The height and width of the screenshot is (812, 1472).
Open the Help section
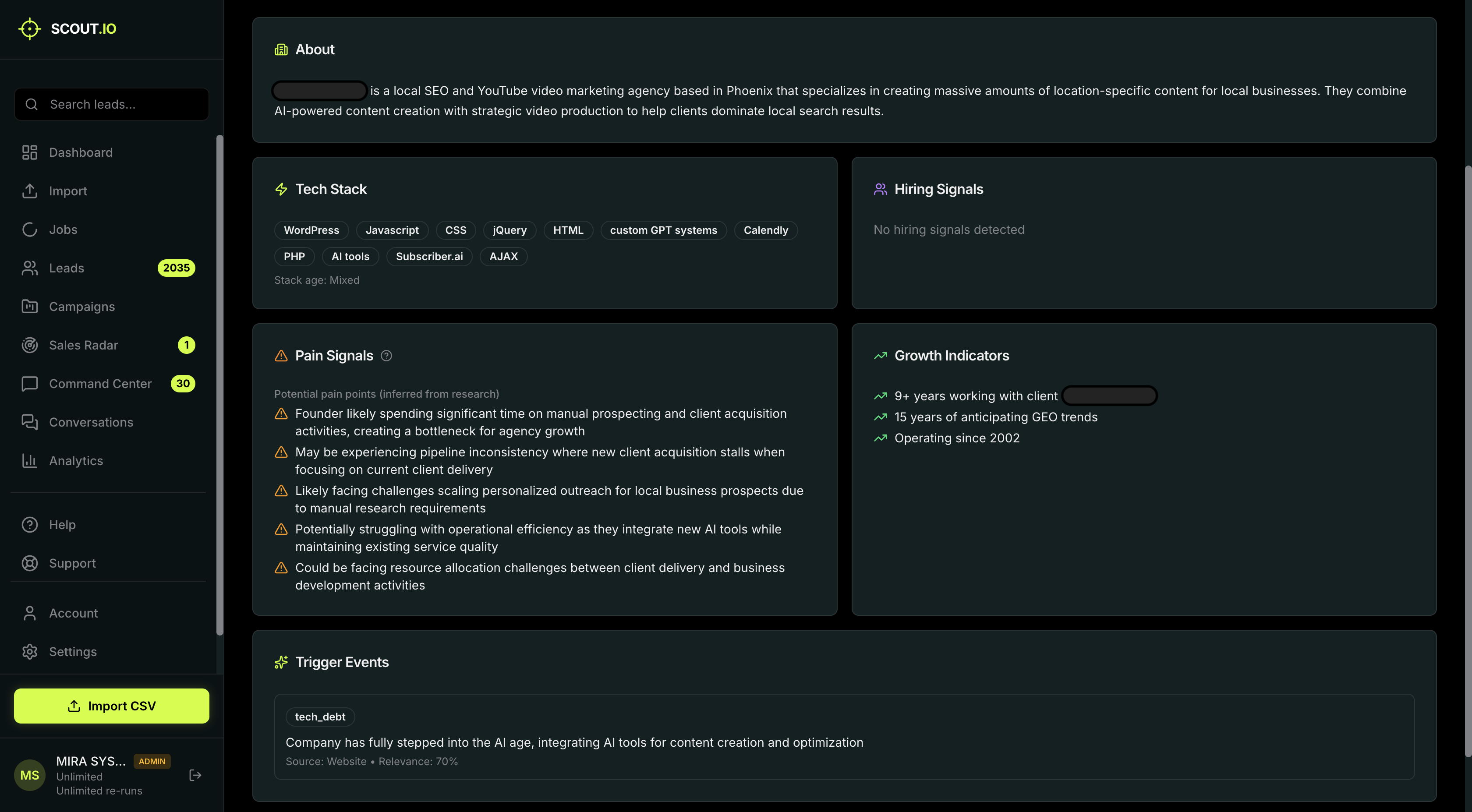(62, 524)
